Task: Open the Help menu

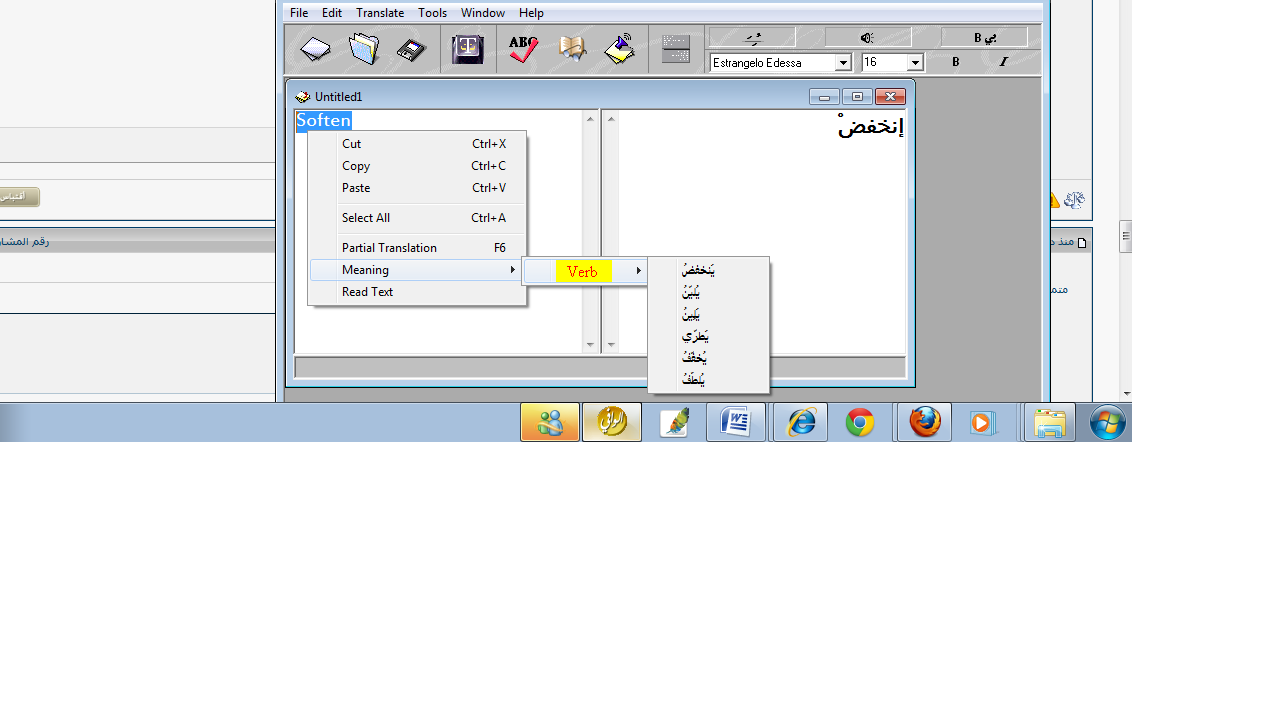Action: 531,13
